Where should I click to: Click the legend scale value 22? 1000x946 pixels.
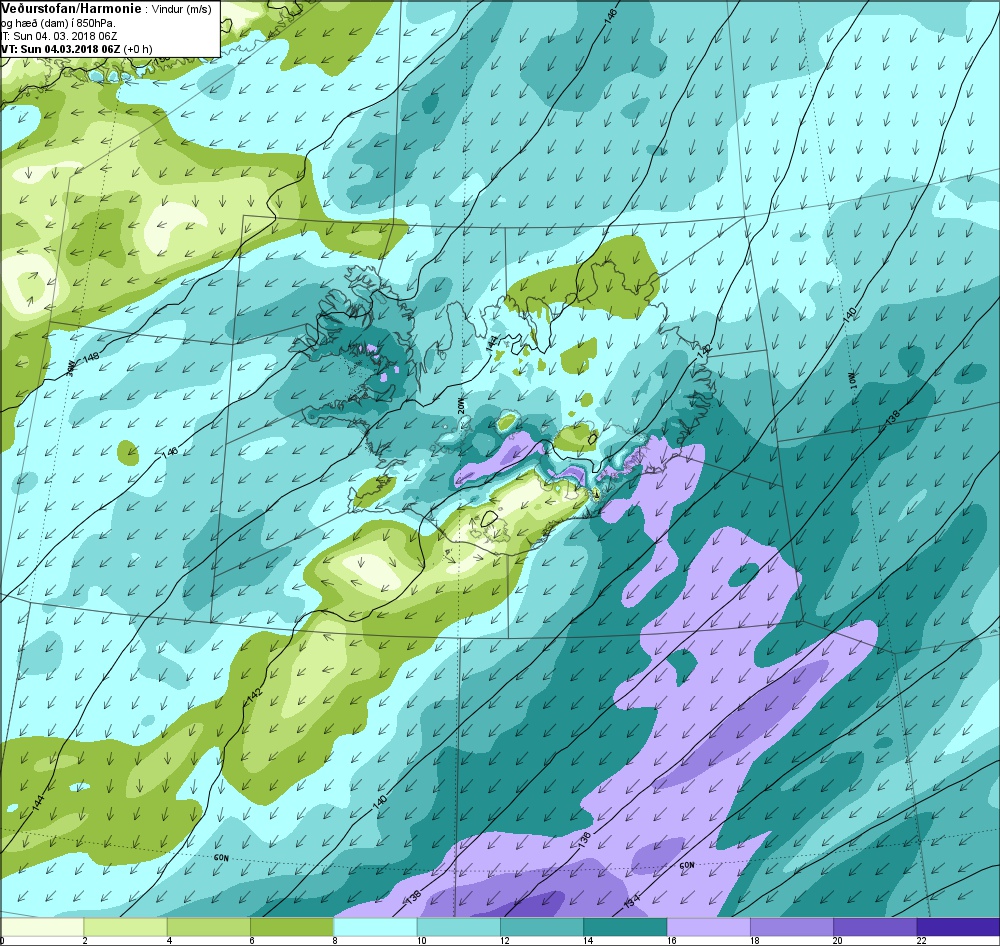(x=922, y=941)
